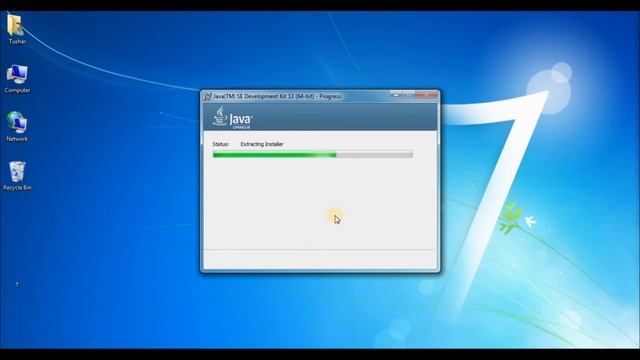The height and width of the screenshot is (360, 640).
Task: Select the Network desktop icon
Action: point(17,122)
